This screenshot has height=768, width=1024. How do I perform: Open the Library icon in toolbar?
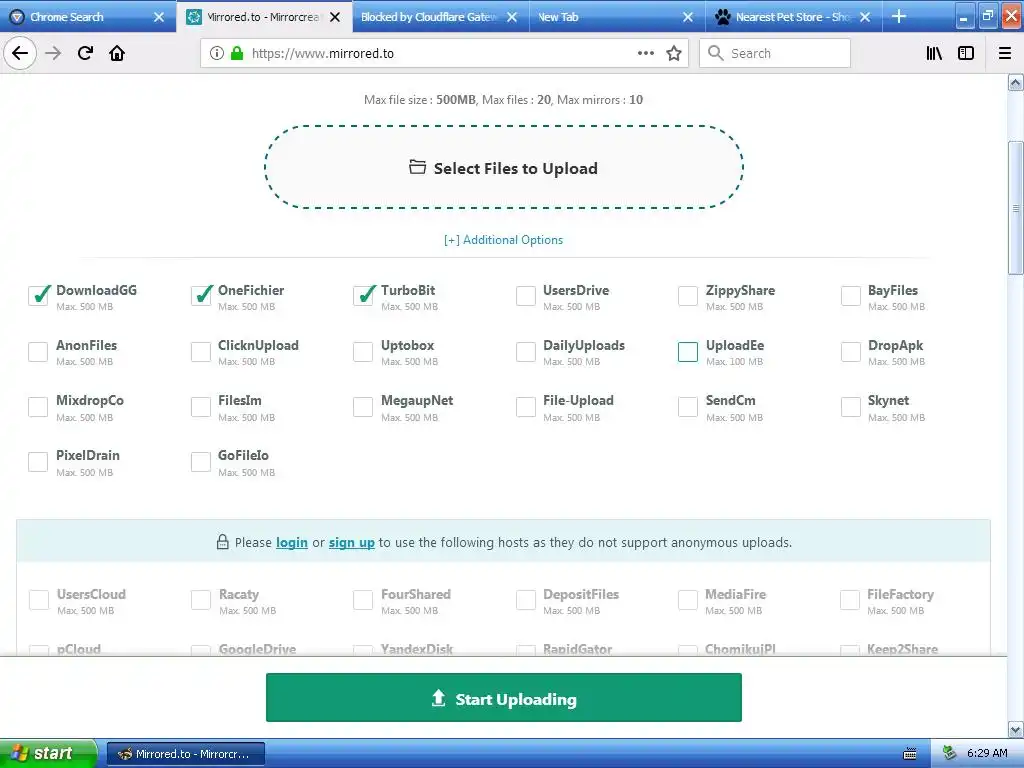click(934, 53)
